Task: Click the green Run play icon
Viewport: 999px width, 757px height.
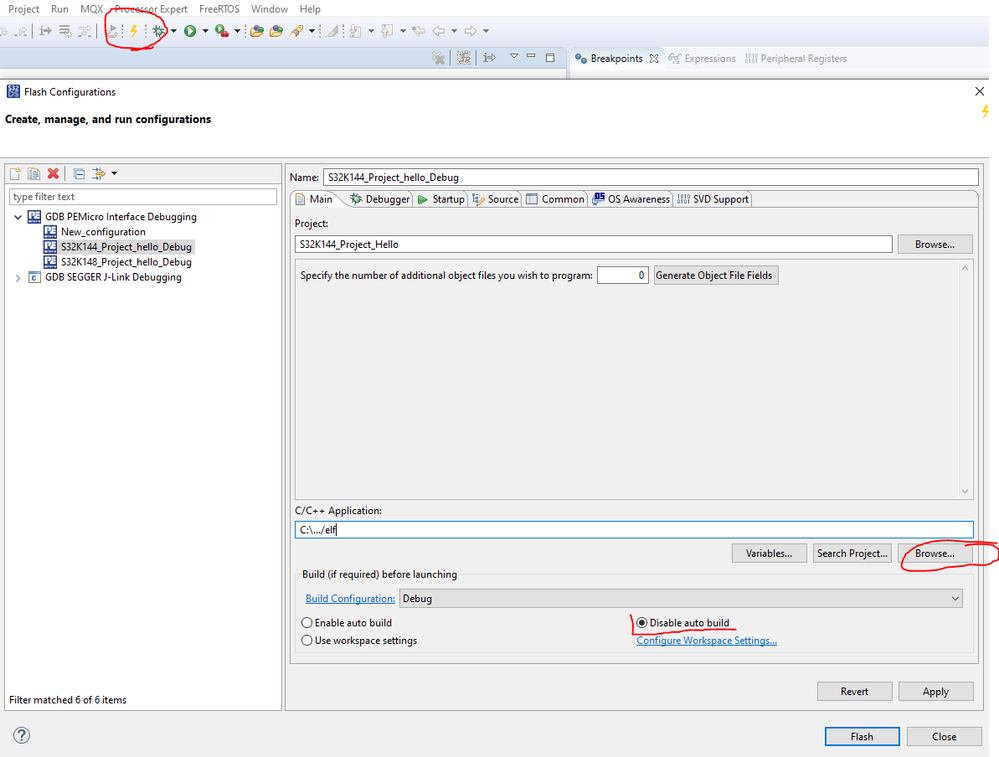Action: tap(190, 31)
